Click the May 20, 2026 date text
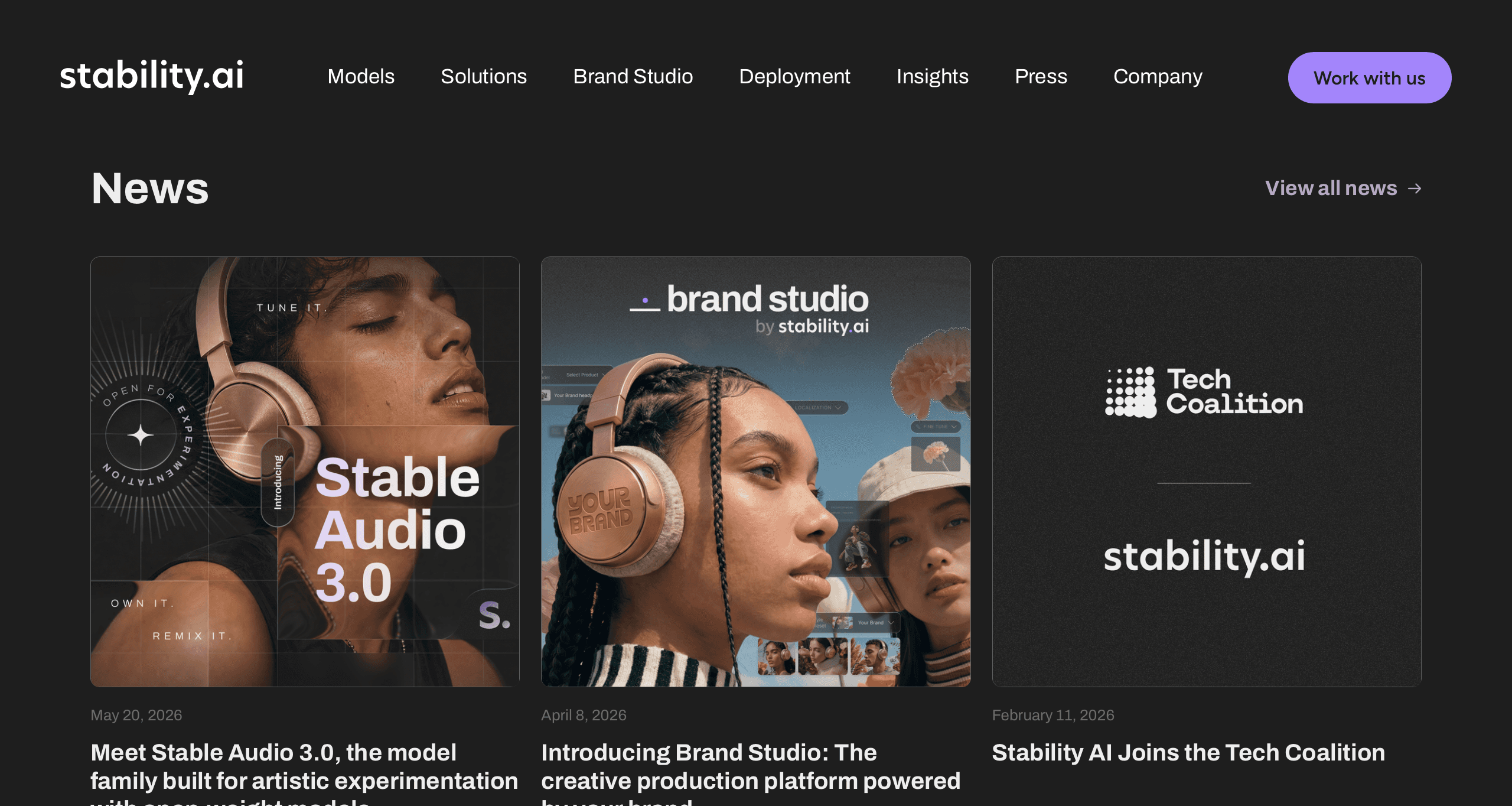 [136, 715]
